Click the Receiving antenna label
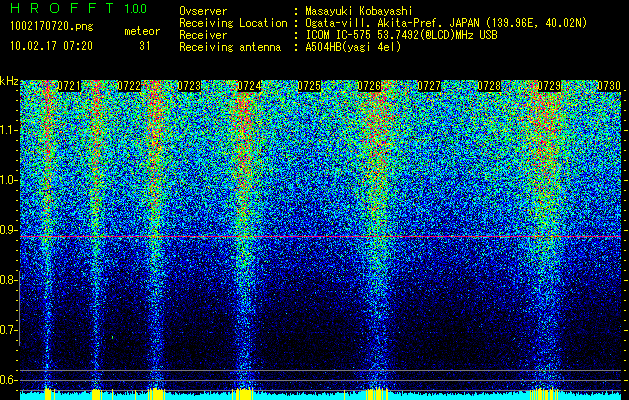This screenshot has width=629, height=400. [x=230, y=47]
